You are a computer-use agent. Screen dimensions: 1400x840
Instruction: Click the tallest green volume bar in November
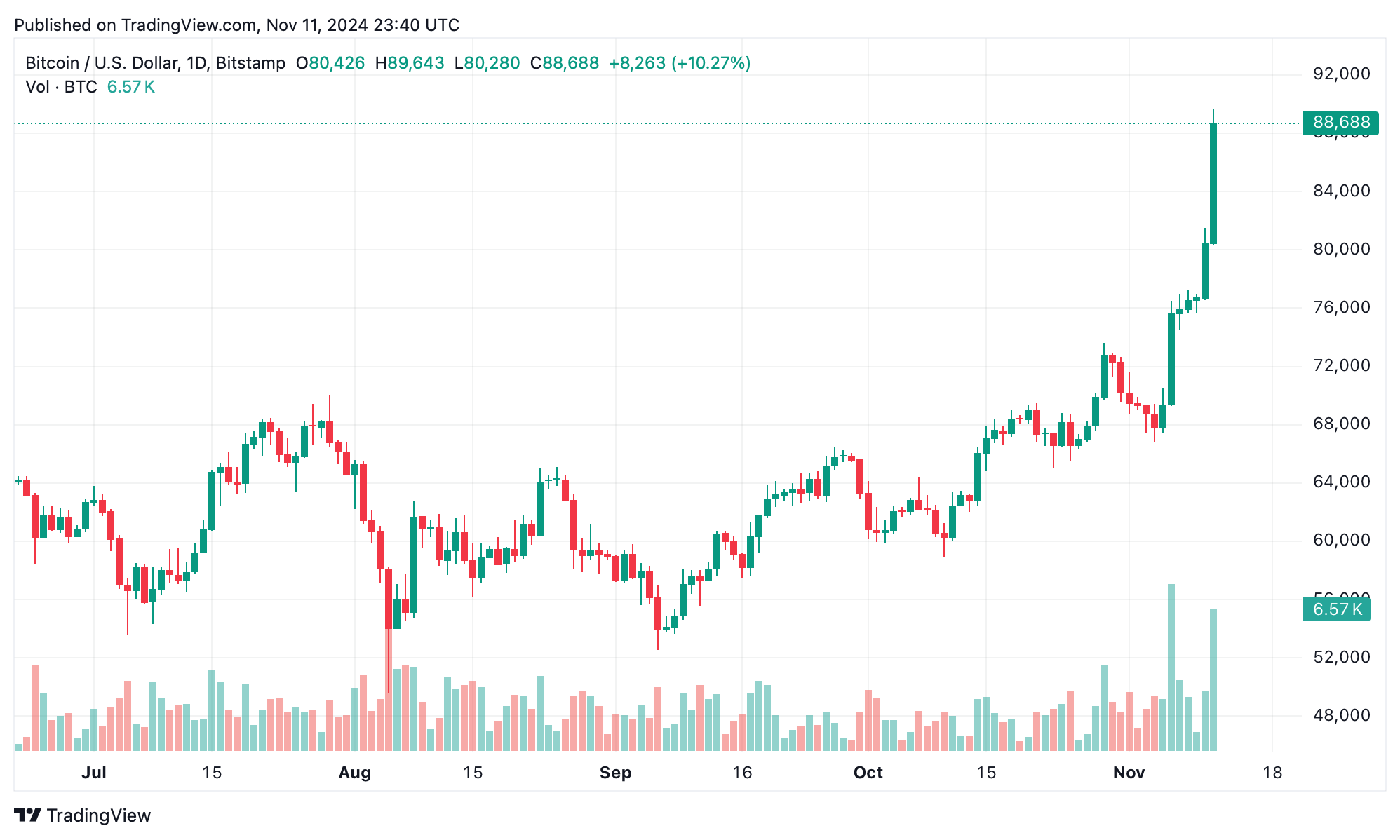(x=1171, y=667)
